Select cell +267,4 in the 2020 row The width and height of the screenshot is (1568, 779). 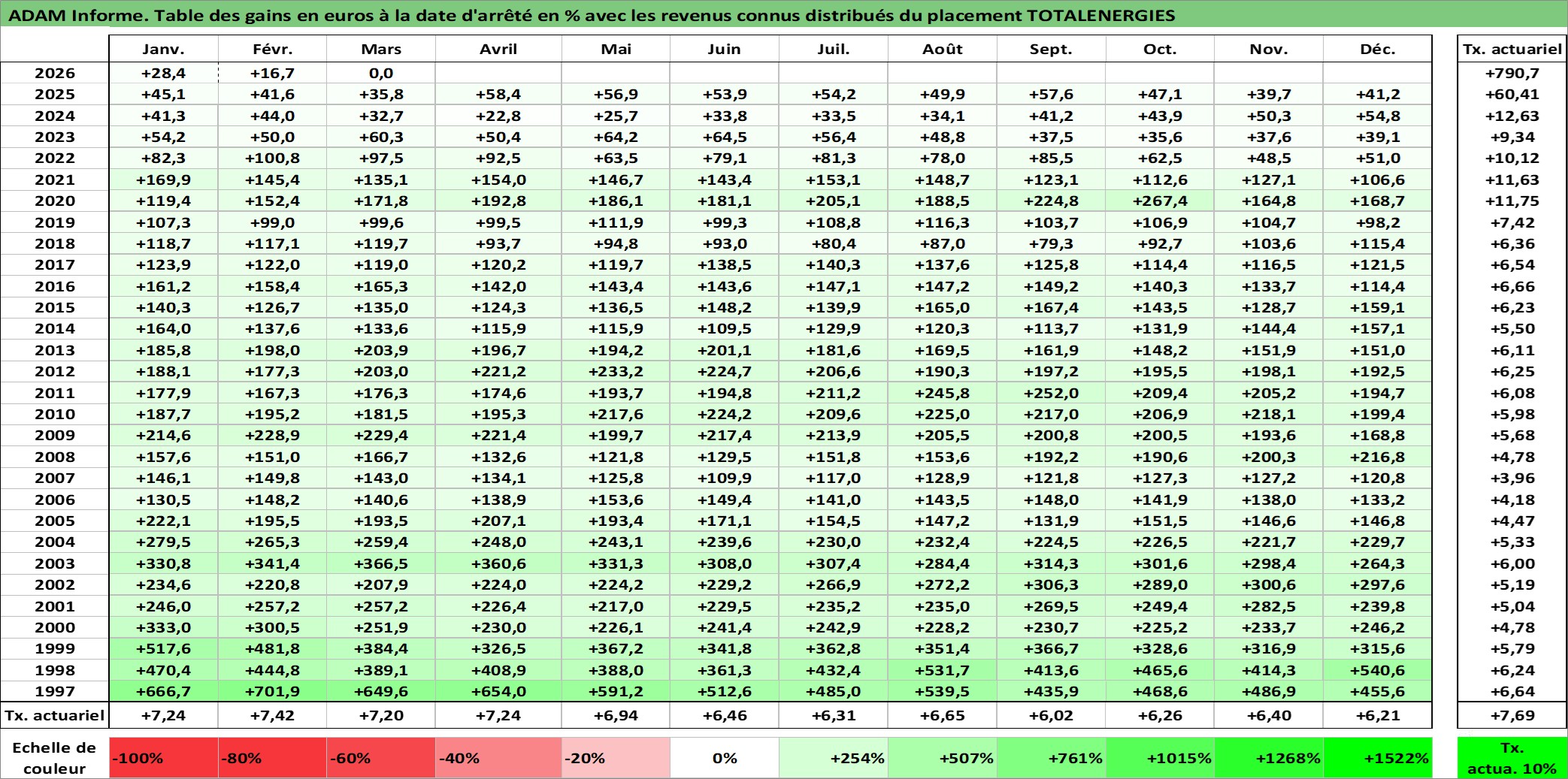1160,201
